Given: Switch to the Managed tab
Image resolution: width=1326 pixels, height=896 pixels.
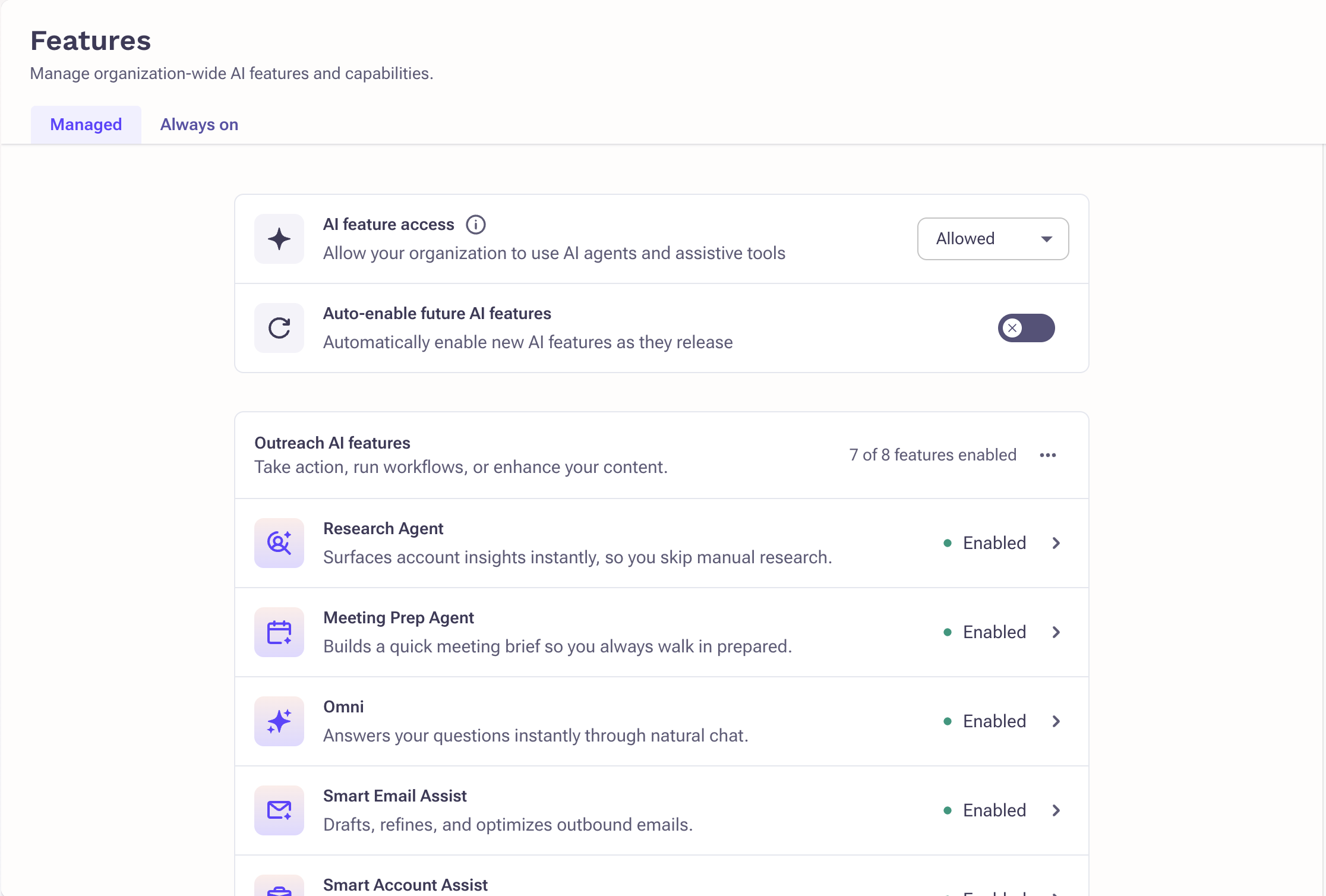Looking at the screenshot, I should pos(86,125).
